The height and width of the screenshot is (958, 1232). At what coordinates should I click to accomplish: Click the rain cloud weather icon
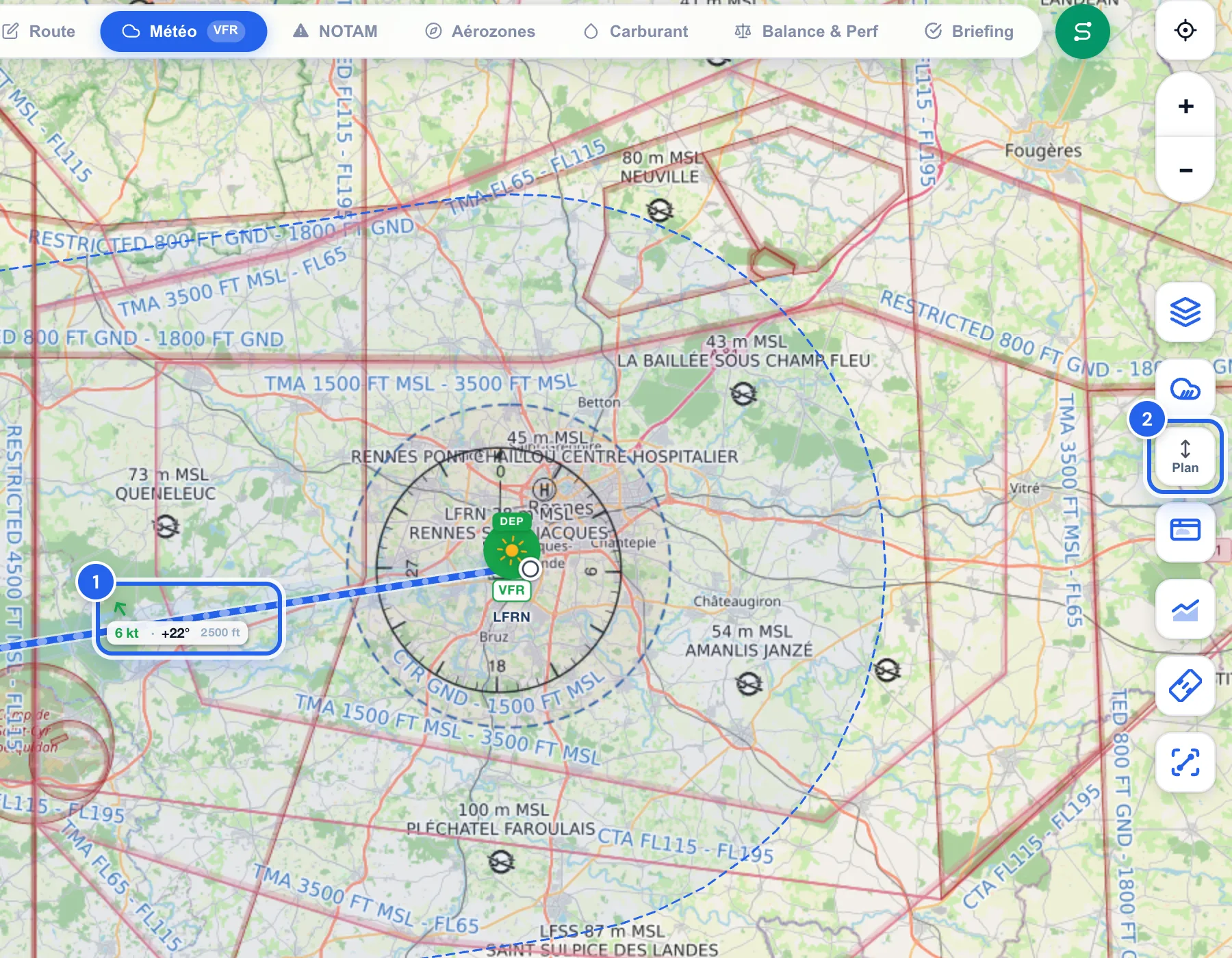click(1185, 388)
